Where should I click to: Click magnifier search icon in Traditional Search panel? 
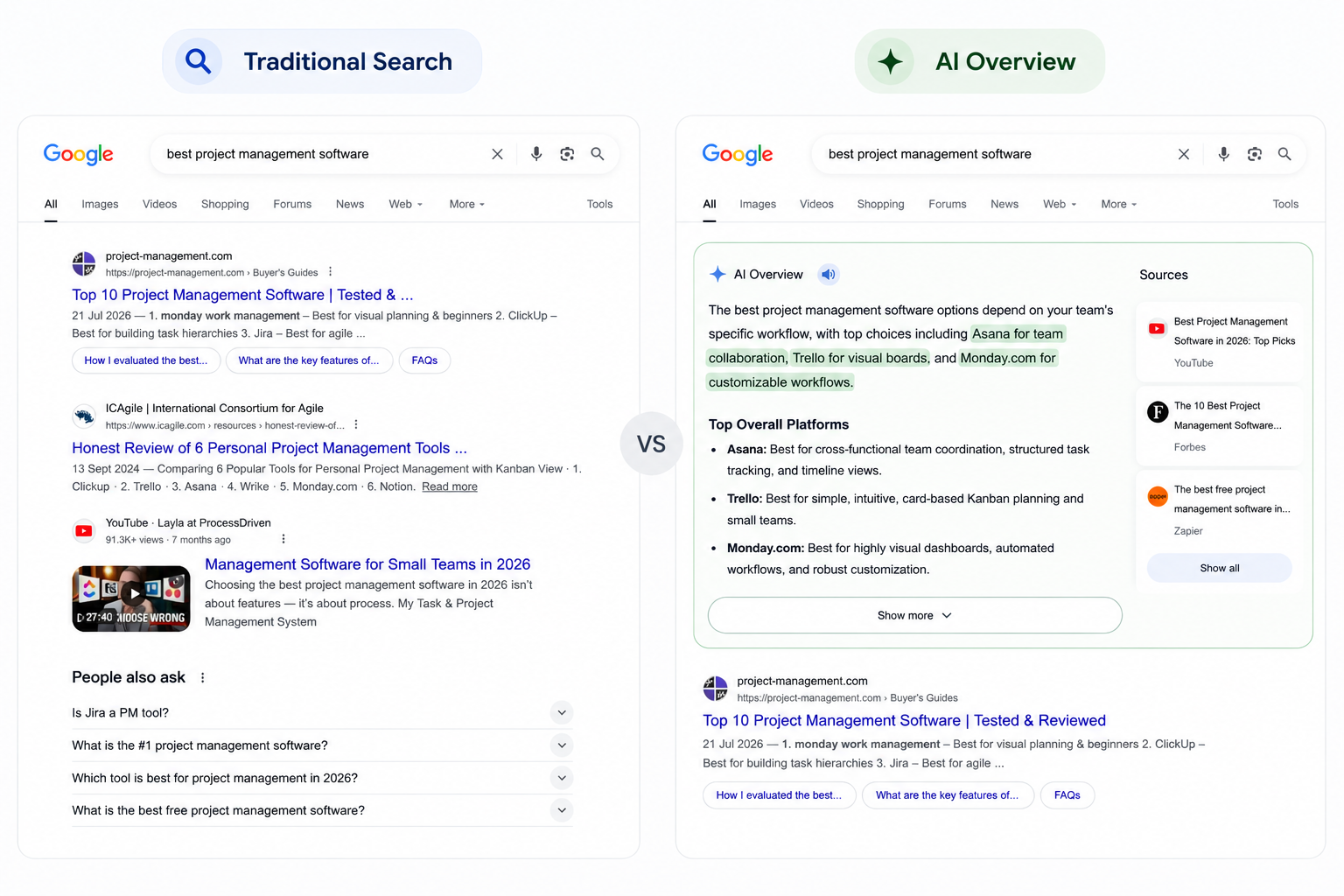pyautogui.click(x=598, y=154)
